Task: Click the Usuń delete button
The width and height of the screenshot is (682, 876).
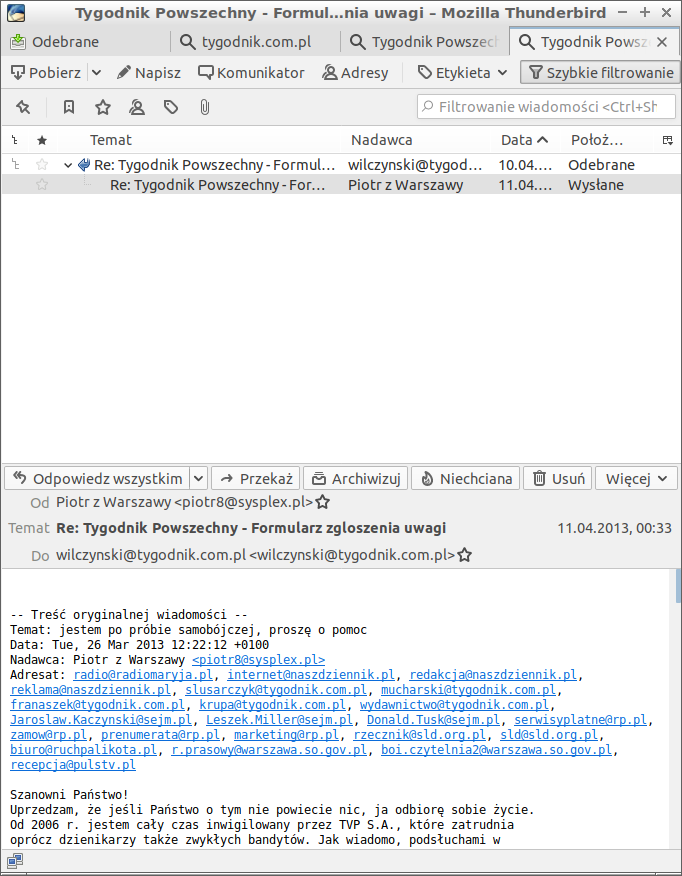Action: (557, 478)
